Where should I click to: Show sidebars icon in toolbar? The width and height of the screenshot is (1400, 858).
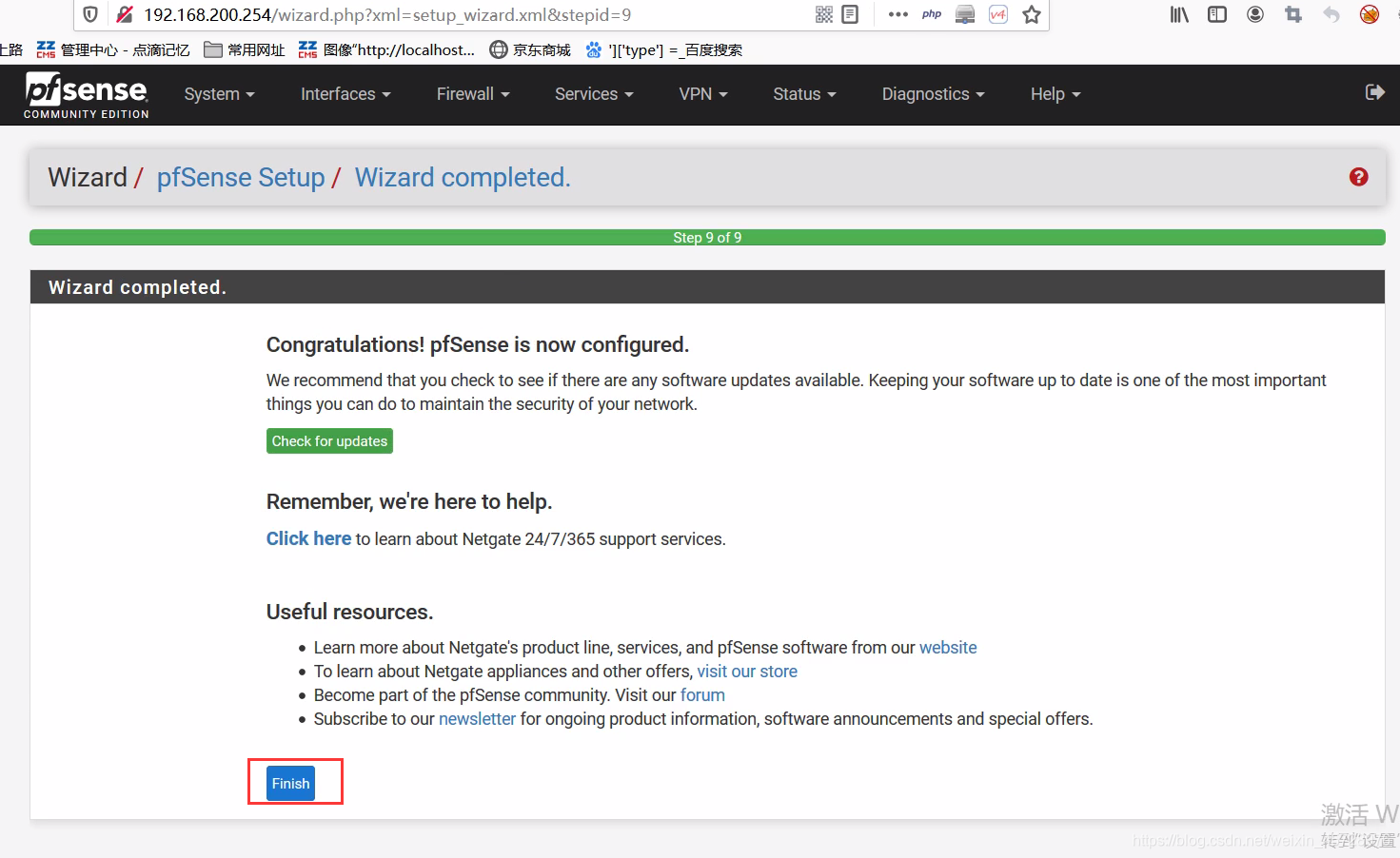[x=1217, y=14]
